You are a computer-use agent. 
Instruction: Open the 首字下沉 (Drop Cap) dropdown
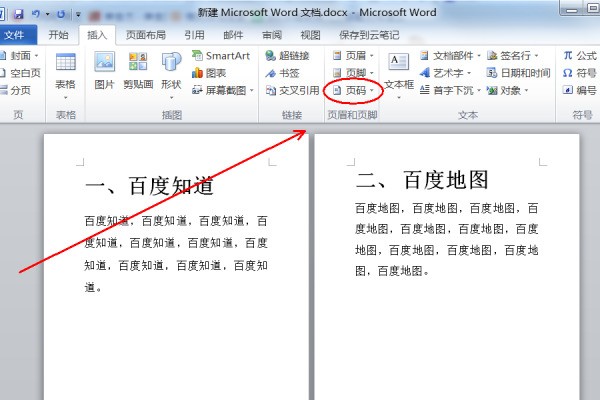click(450, 90)
